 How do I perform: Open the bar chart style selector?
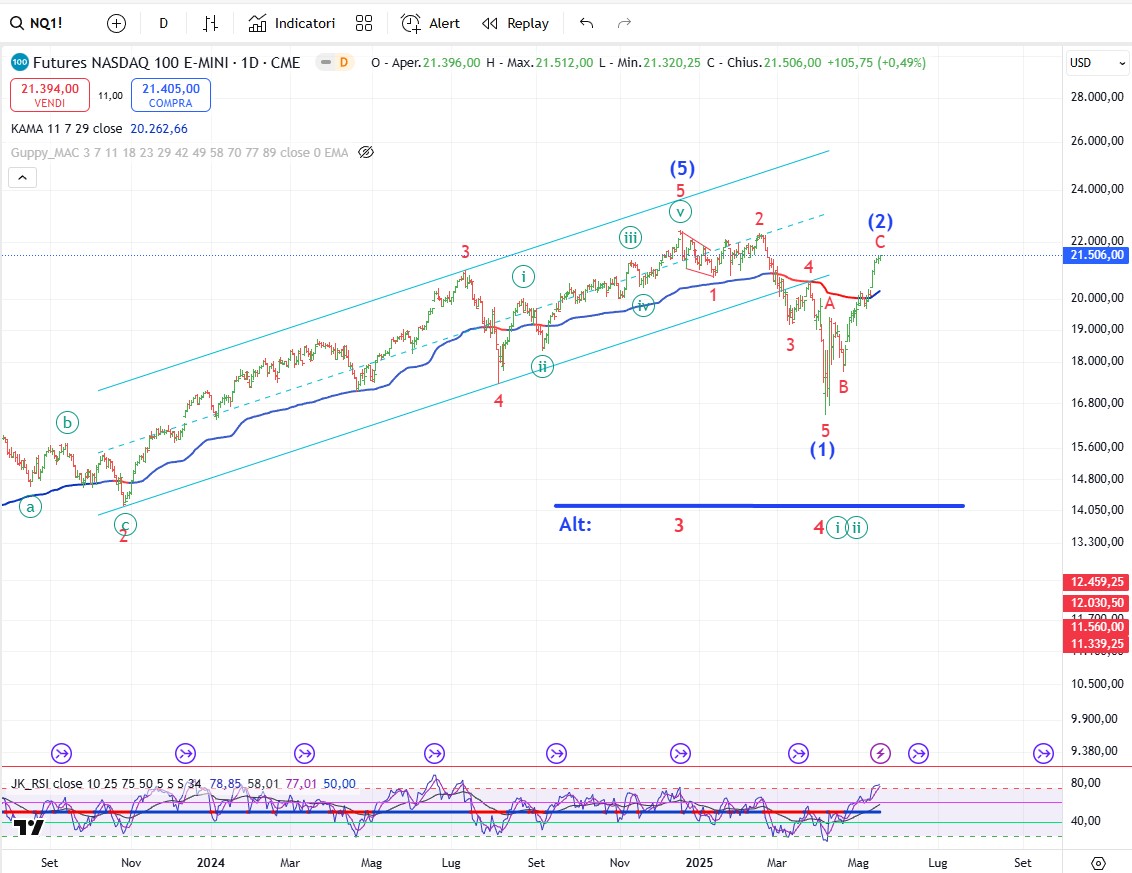210,24
